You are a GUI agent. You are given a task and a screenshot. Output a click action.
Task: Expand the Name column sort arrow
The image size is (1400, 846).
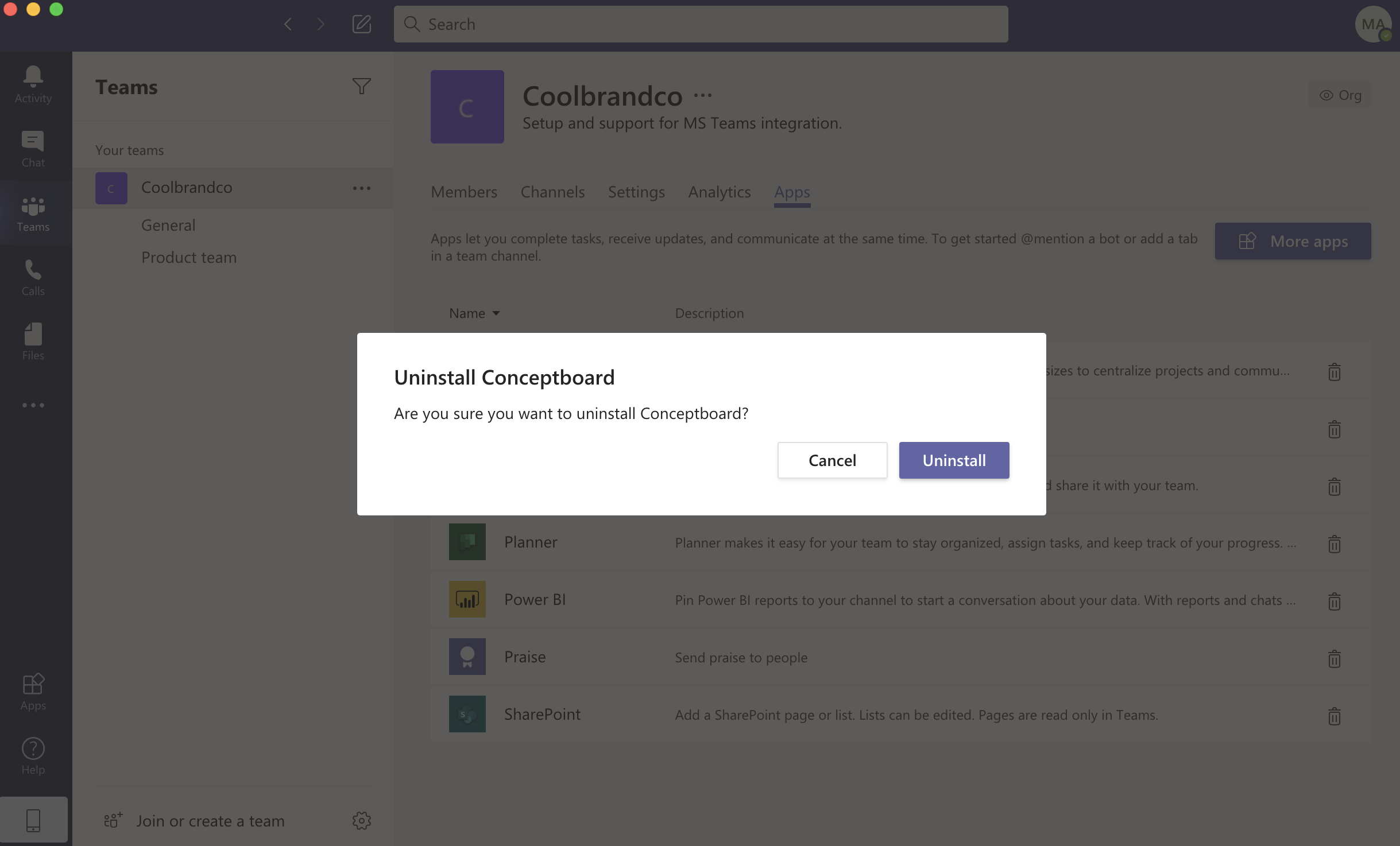point(496,313)
